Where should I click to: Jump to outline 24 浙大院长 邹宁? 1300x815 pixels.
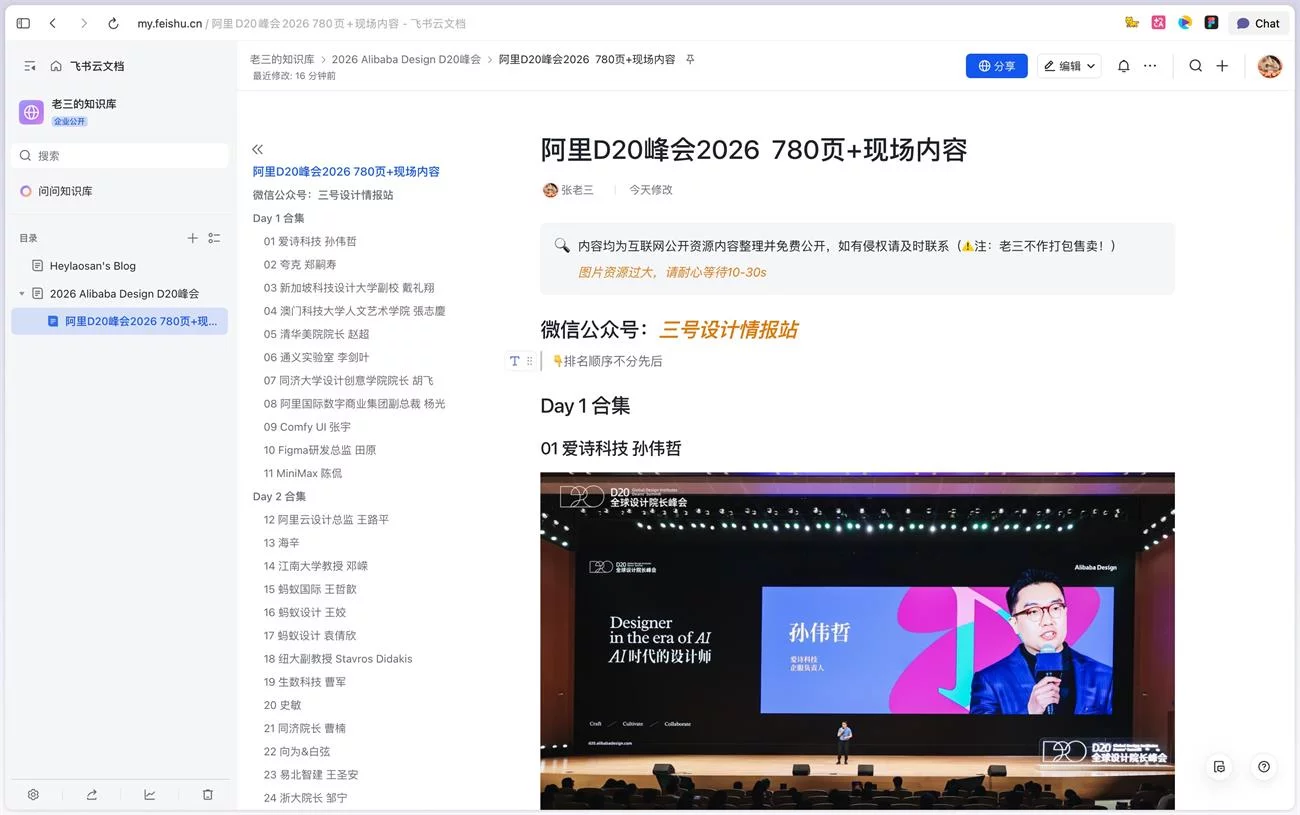click(x=306, y=798)
